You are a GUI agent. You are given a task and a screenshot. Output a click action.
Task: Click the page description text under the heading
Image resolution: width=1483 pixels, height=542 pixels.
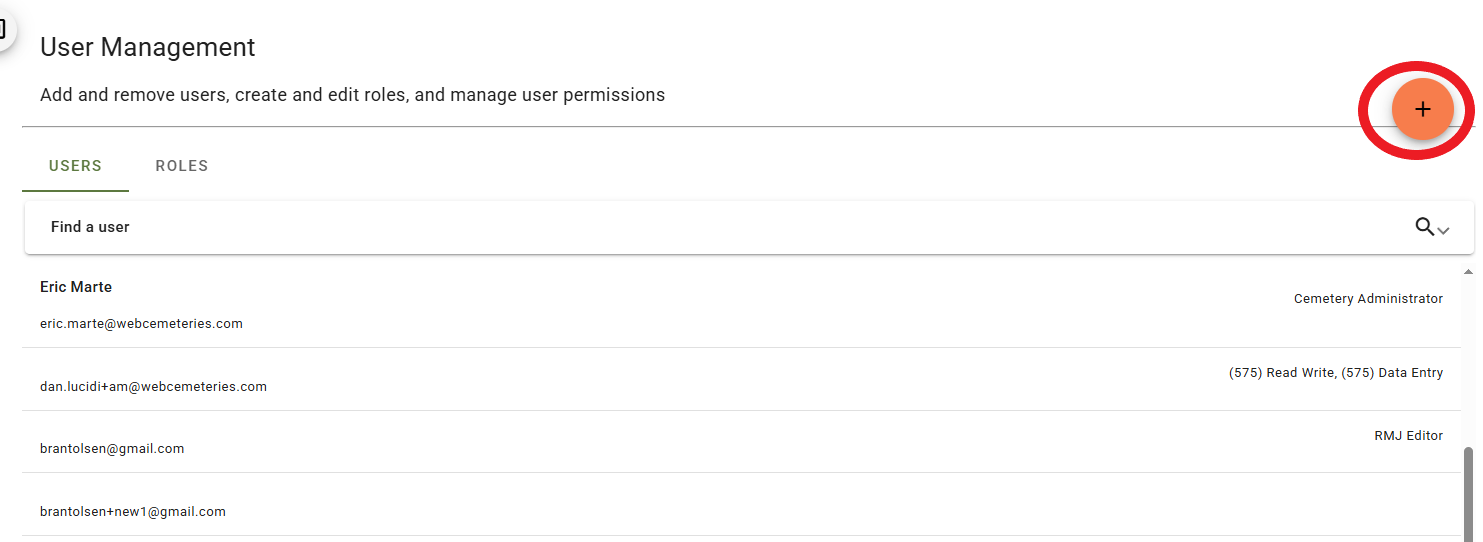point(352,95)
